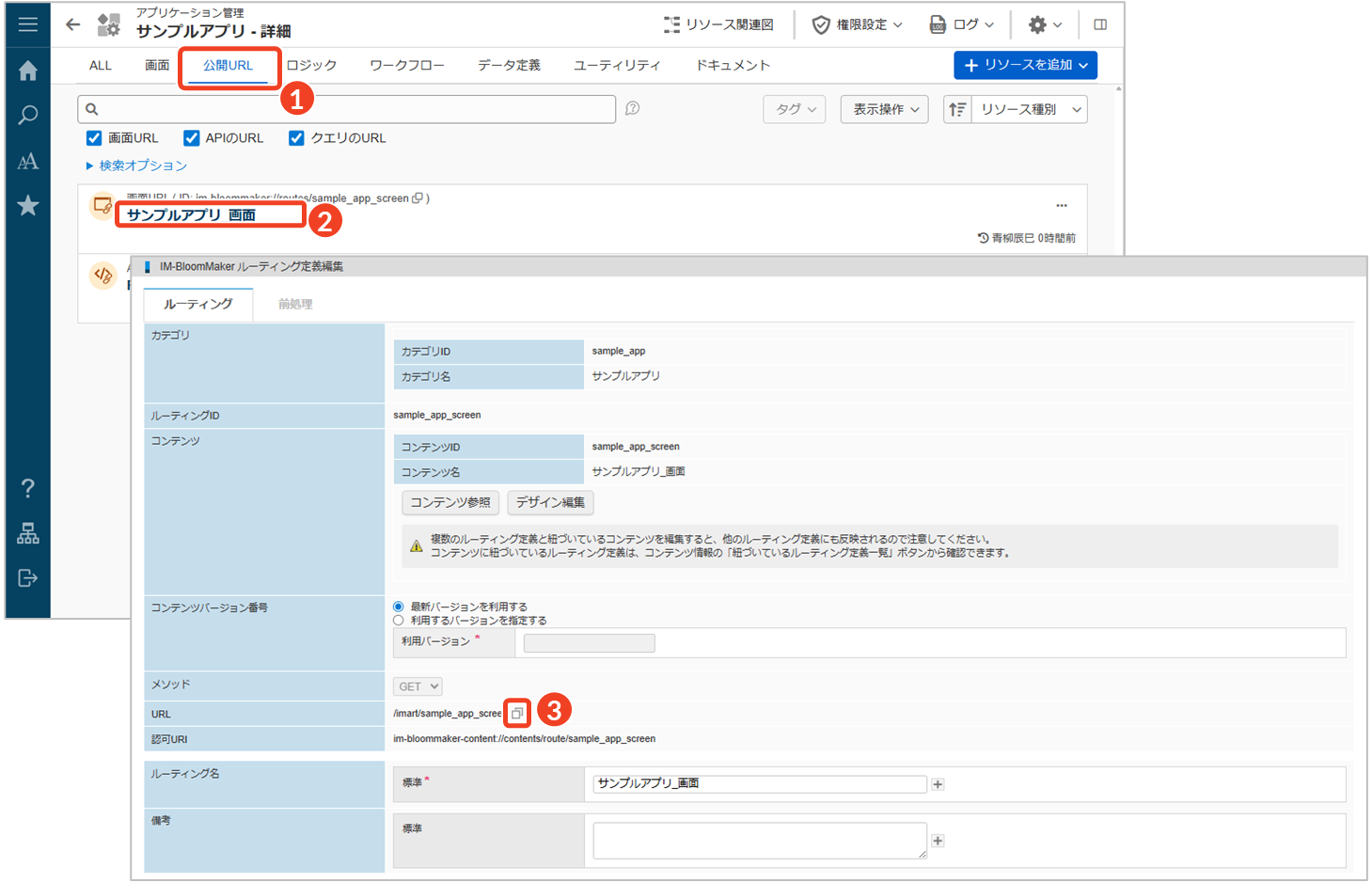Open the sidebar search icon
Viewport: 1372px width, 883px height.
pyautogui.click(x=28, y=116)
